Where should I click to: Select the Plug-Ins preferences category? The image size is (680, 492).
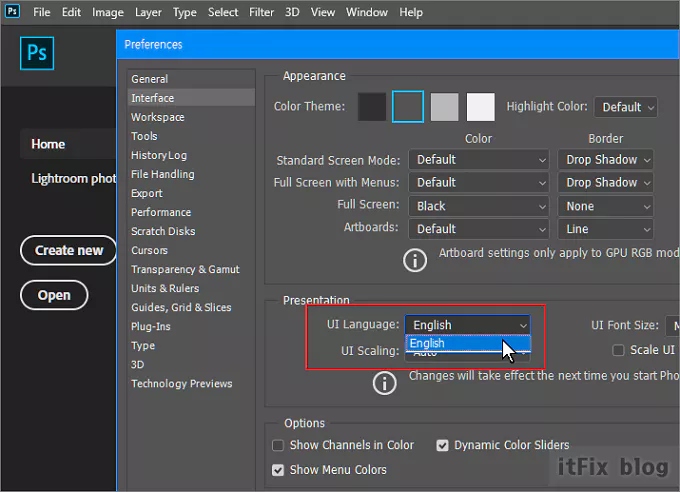tap(191, 326)
